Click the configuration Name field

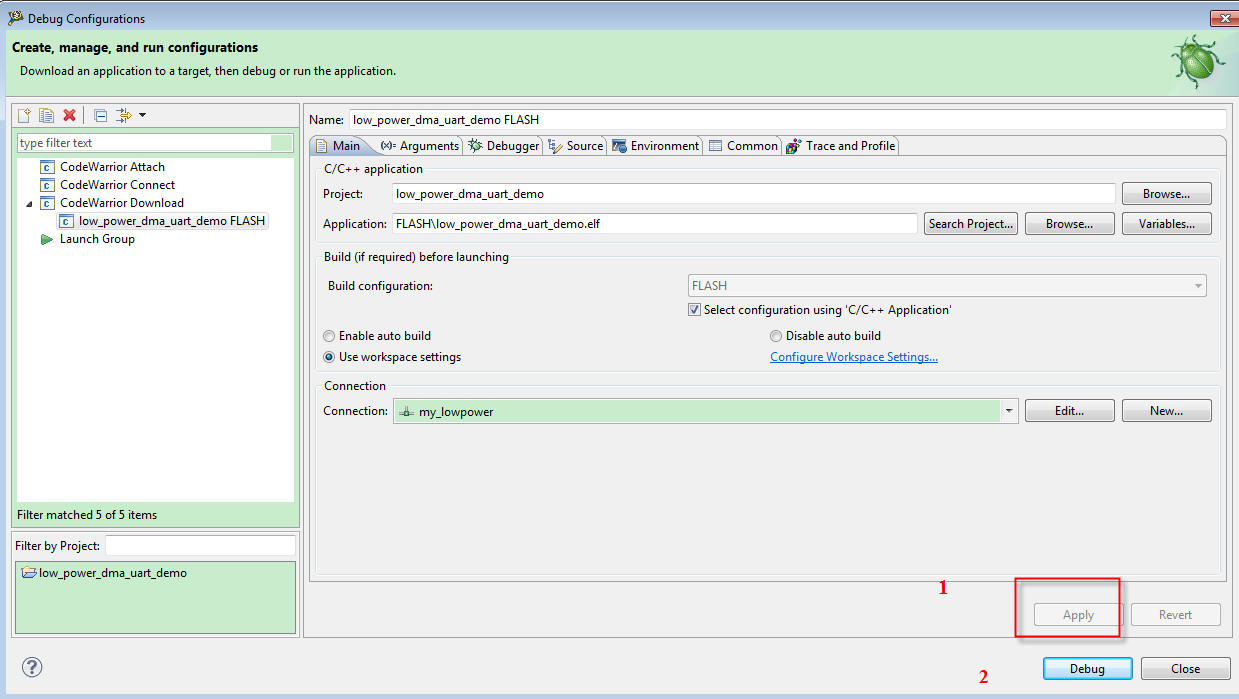click(787, 120)
